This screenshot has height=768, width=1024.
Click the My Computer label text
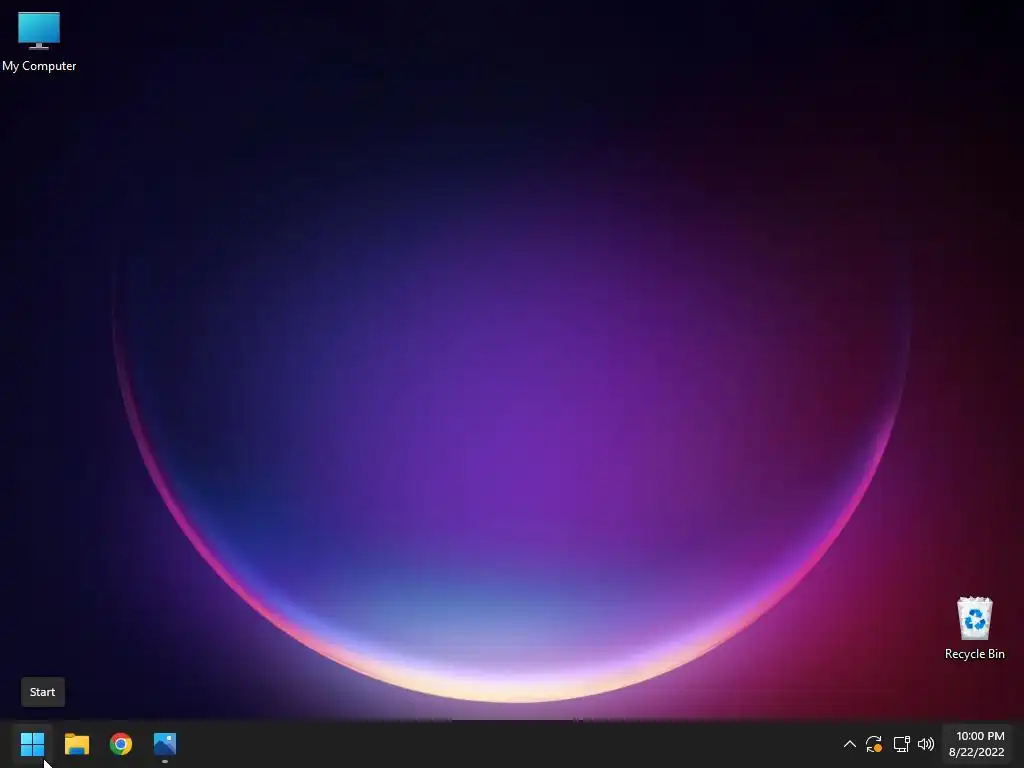39,66
